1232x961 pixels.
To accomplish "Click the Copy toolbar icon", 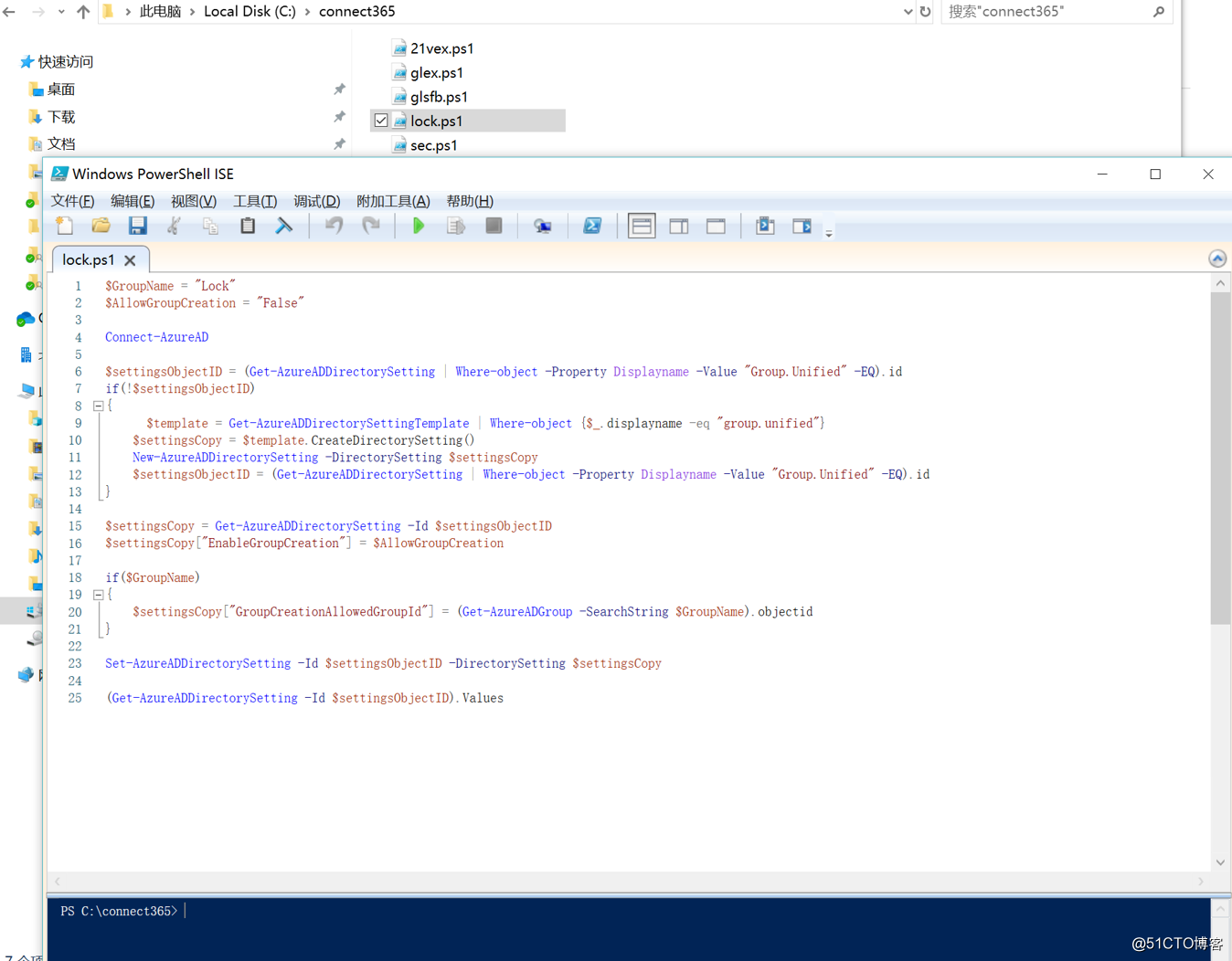I will pos(210,226).
